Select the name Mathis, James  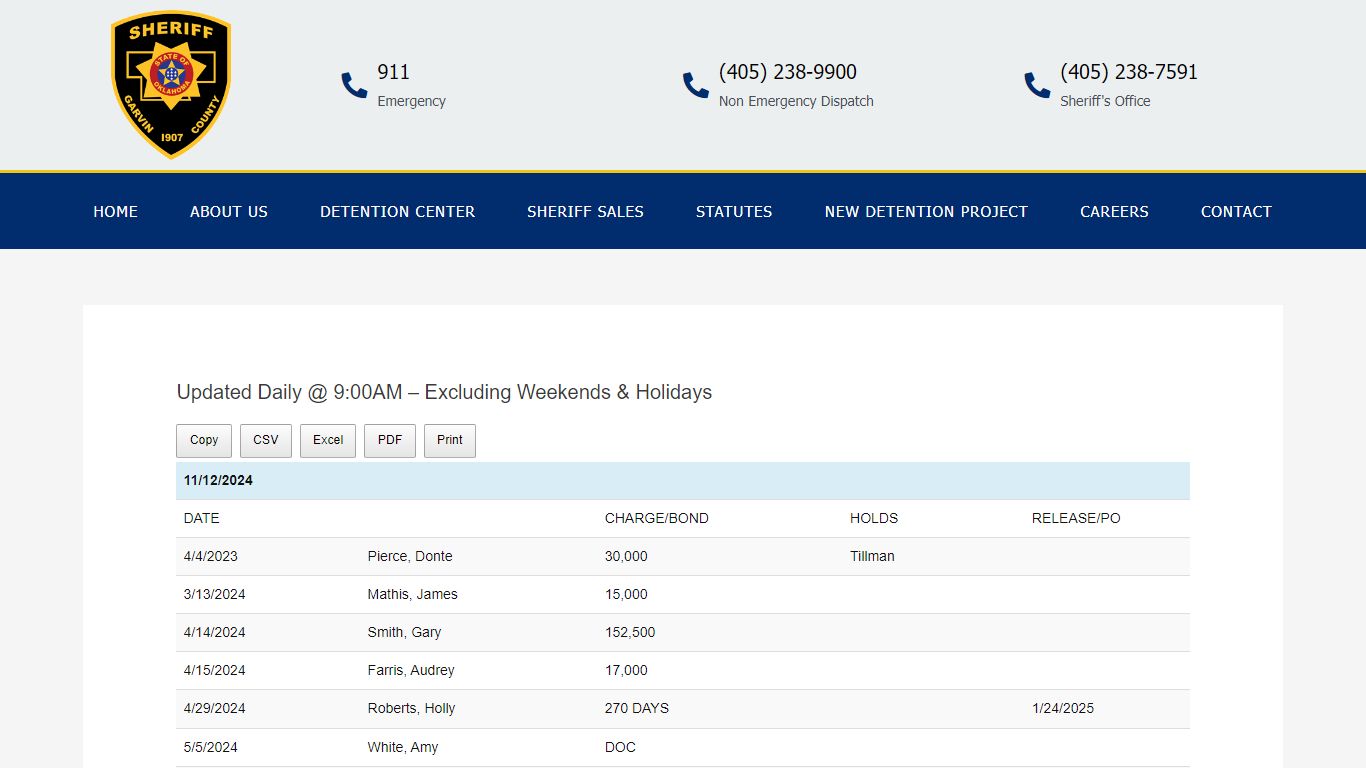413,595
